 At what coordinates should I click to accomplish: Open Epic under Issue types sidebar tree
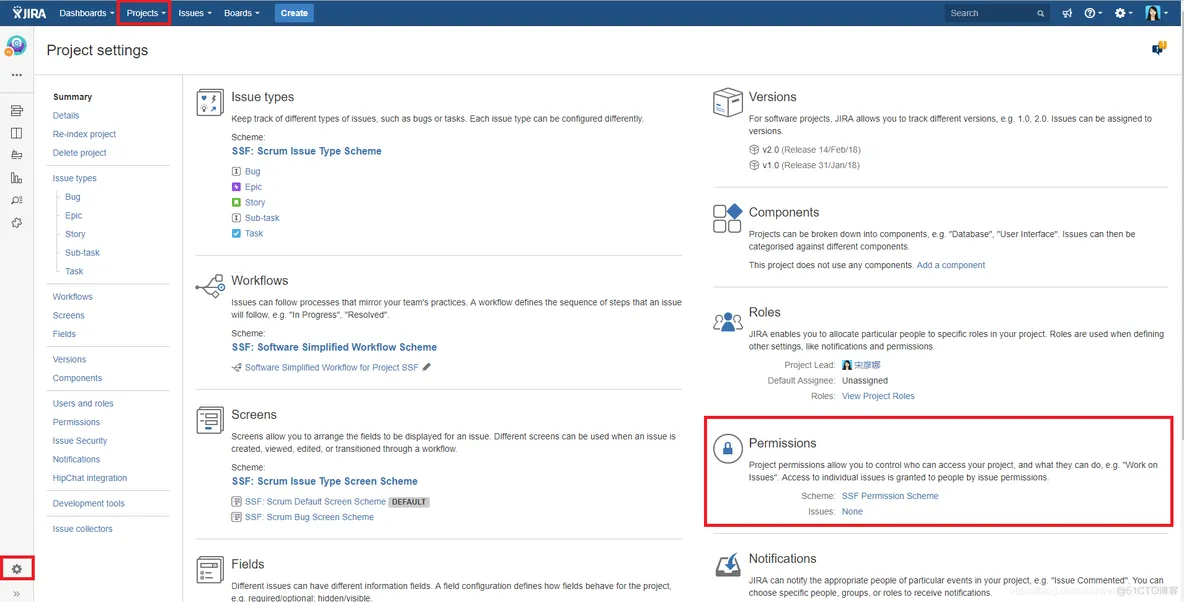click(73, 215)
